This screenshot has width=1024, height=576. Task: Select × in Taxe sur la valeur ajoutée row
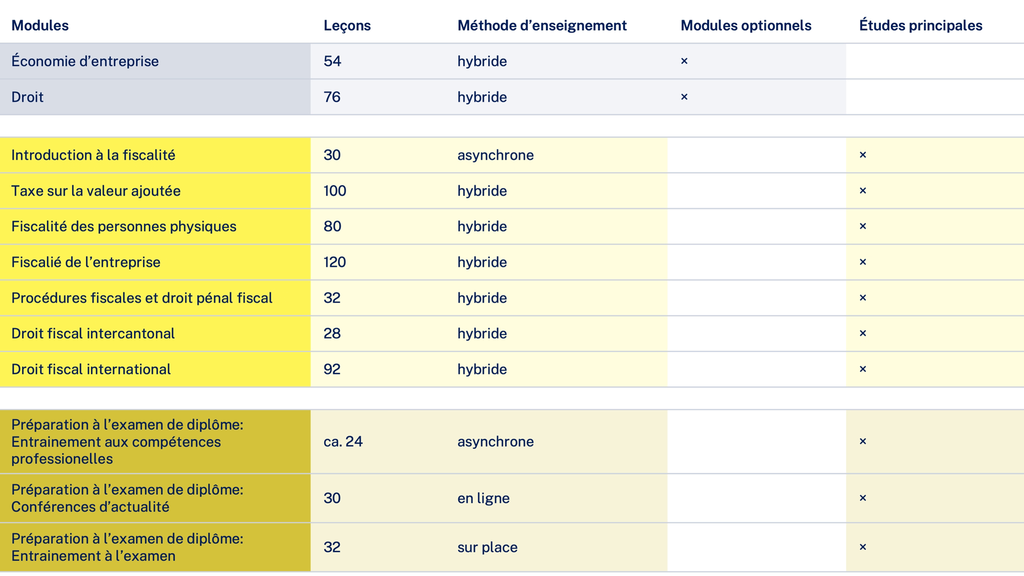pyautogui.click(x=862, y=191)
